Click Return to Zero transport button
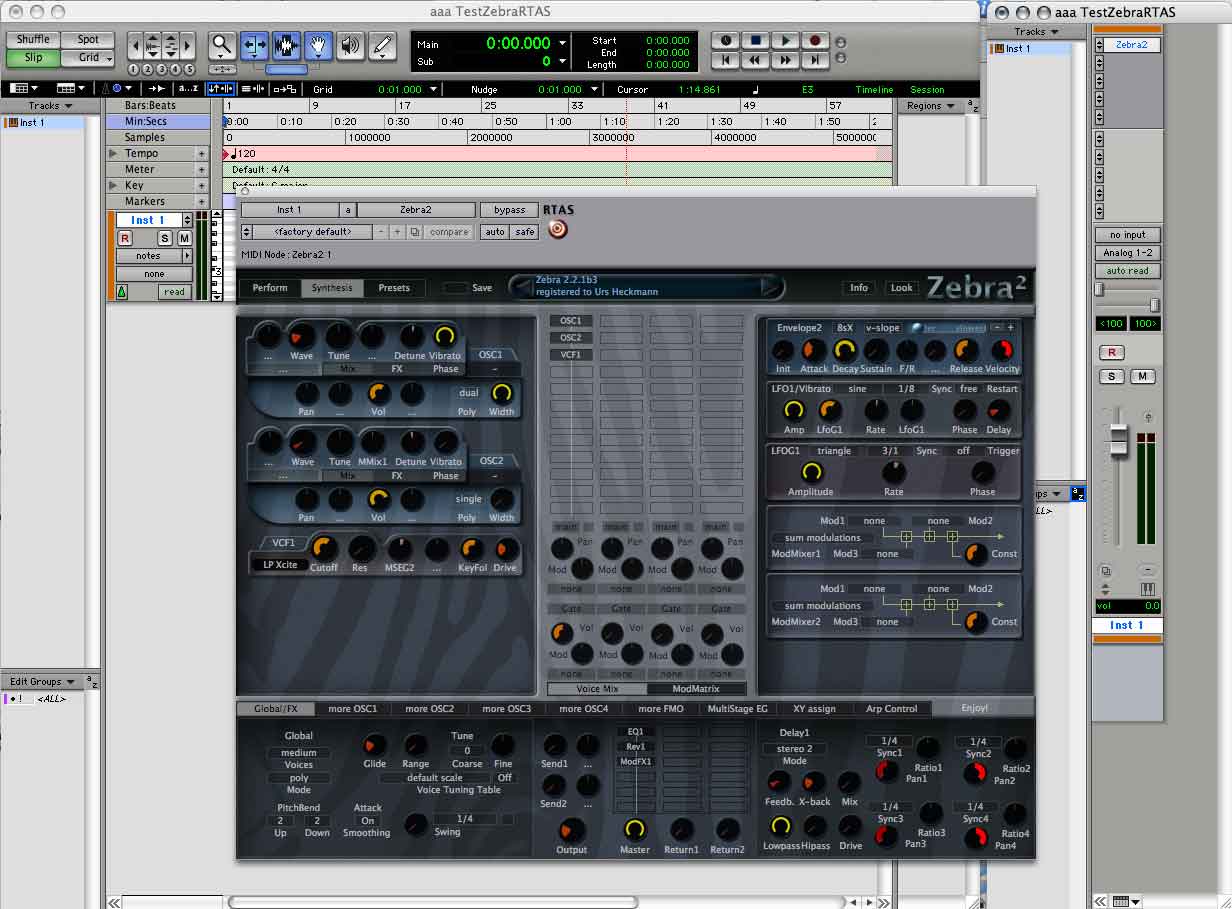 click(x=725, y=60)
